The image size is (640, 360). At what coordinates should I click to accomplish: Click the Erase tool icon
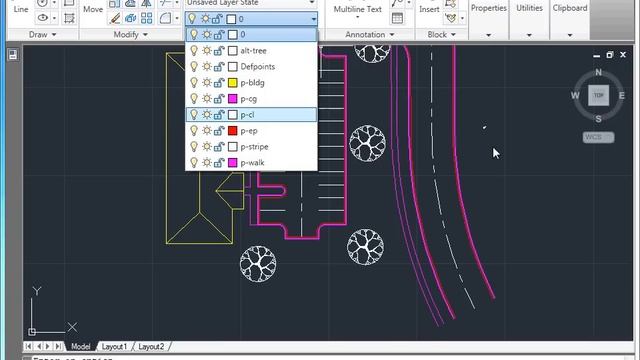pyautogui.click(x=115, y=18)
